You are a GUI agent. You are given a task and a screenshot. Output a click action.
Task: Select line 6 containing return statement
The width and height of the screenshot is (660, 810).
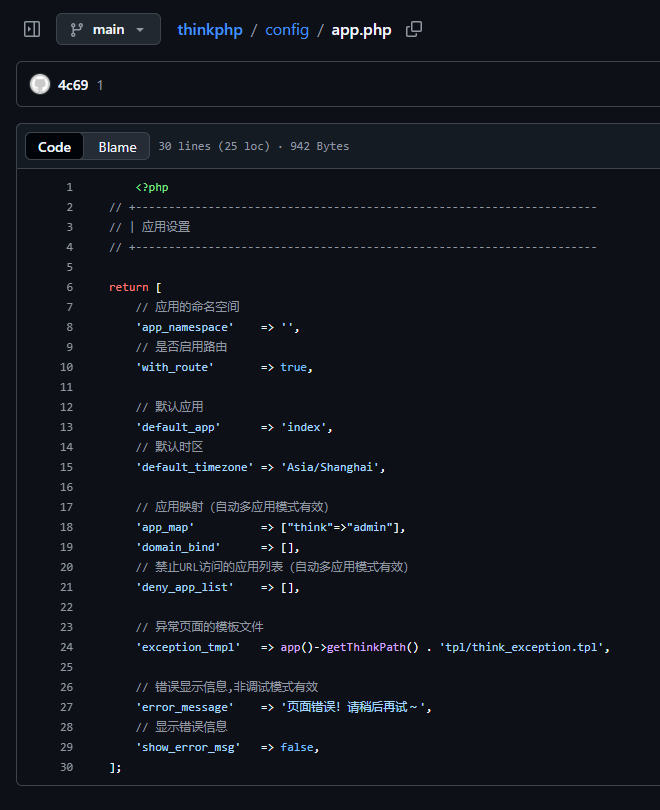coord(69,286)
